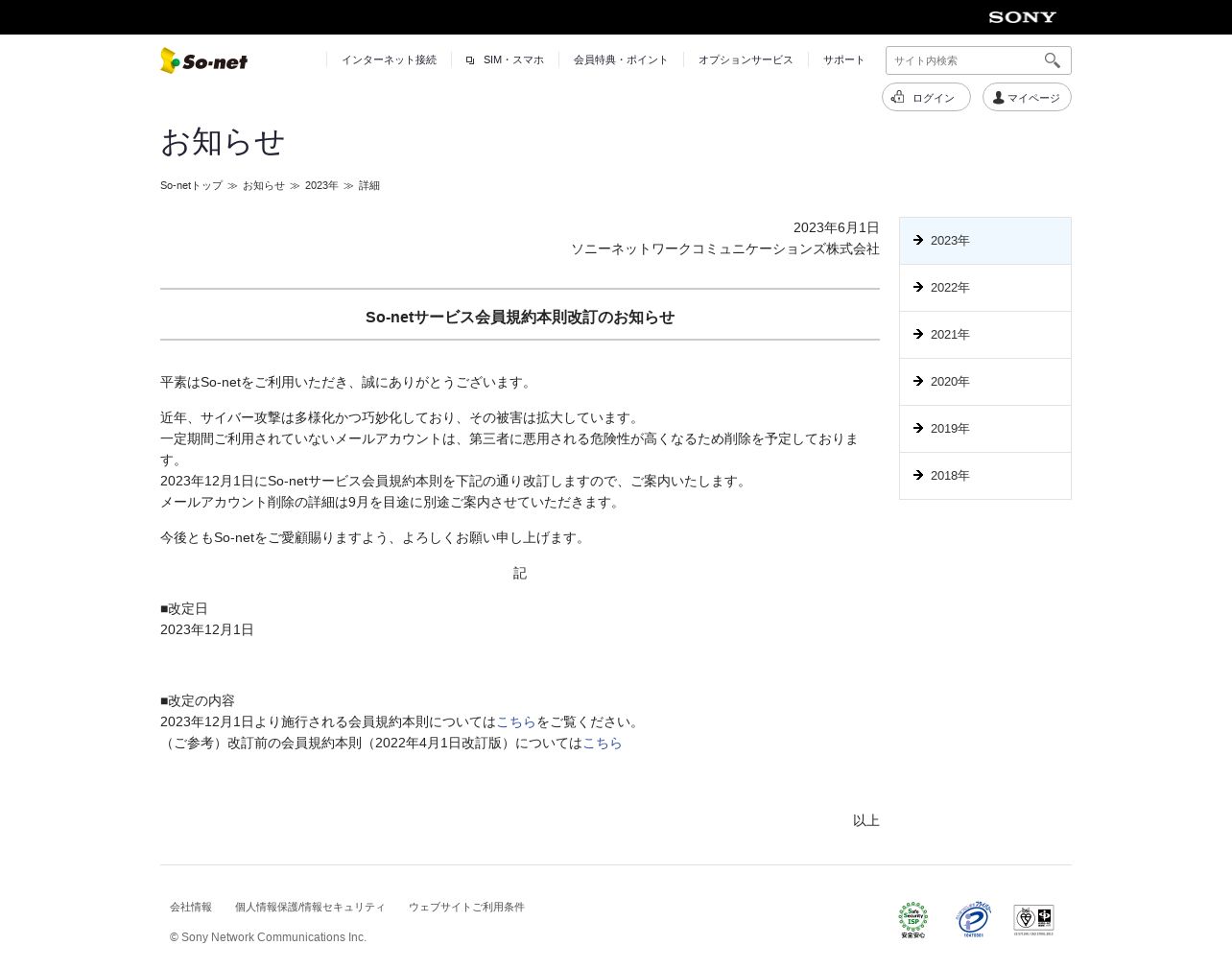Screen dimensions: 1232x969
Task: Click the © Sony Network Communications Inc. text
Action: pyautogui.click(x=269, y=937)
